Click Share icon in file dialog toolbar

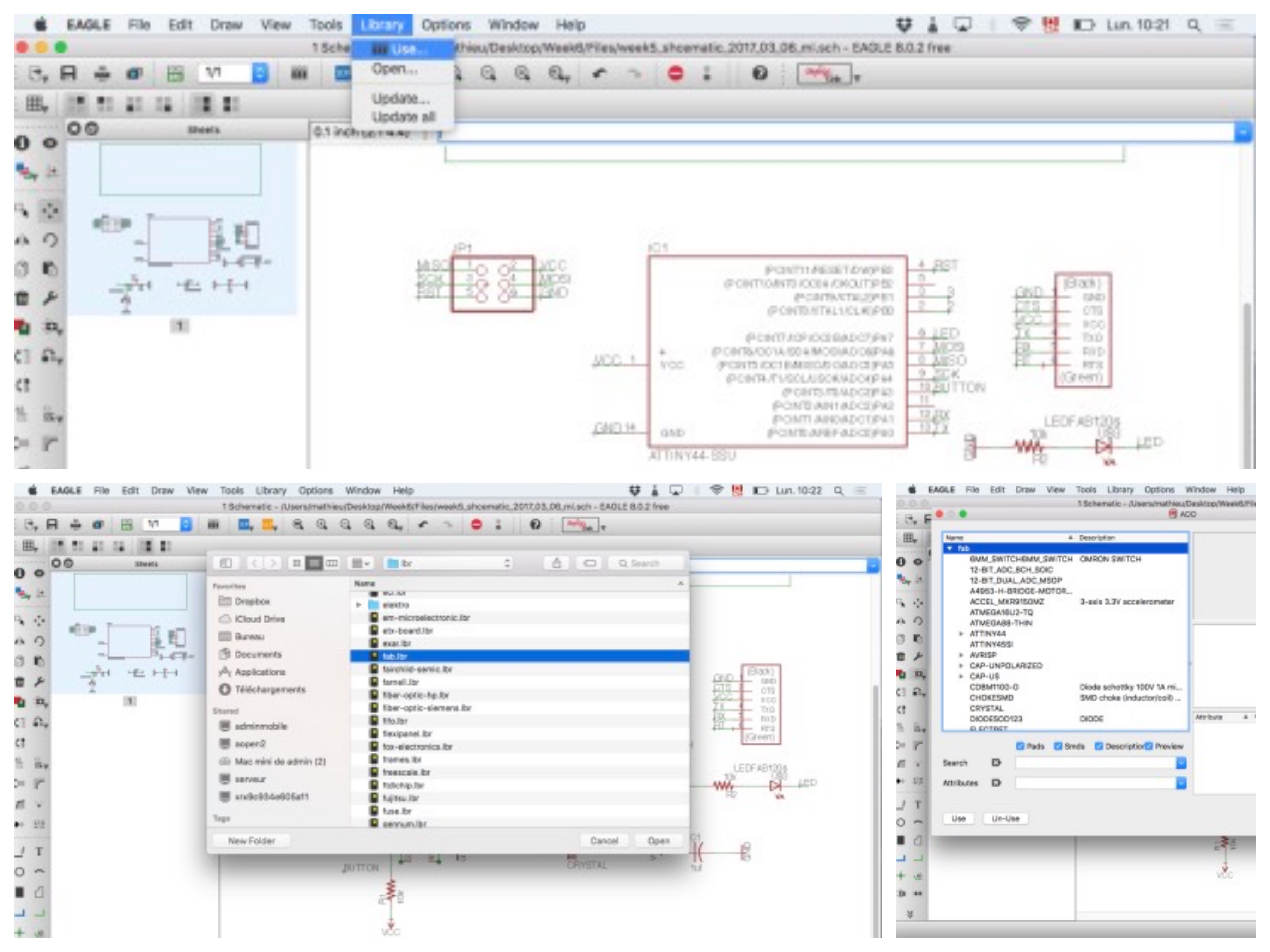pos(556,563)
